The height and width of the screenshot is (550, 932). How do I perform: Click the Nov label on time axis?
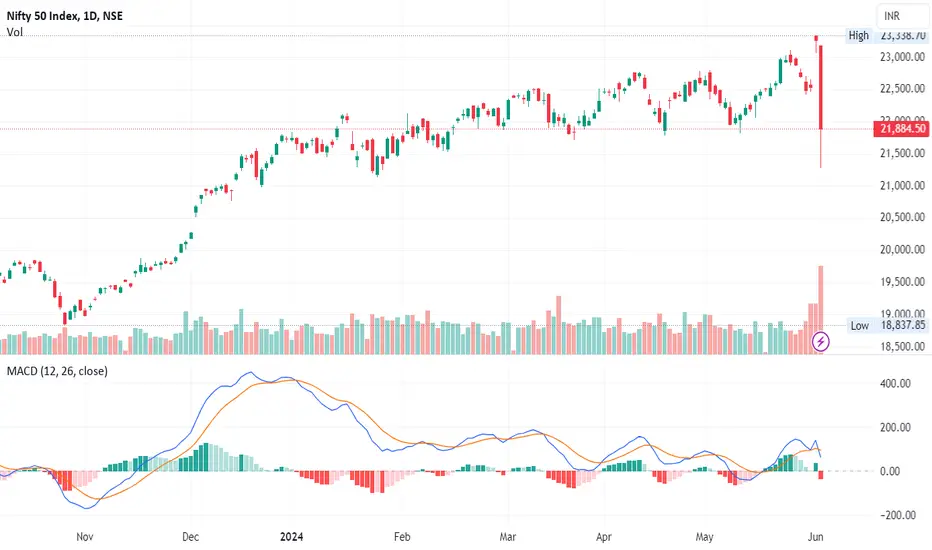coord(84,537)
